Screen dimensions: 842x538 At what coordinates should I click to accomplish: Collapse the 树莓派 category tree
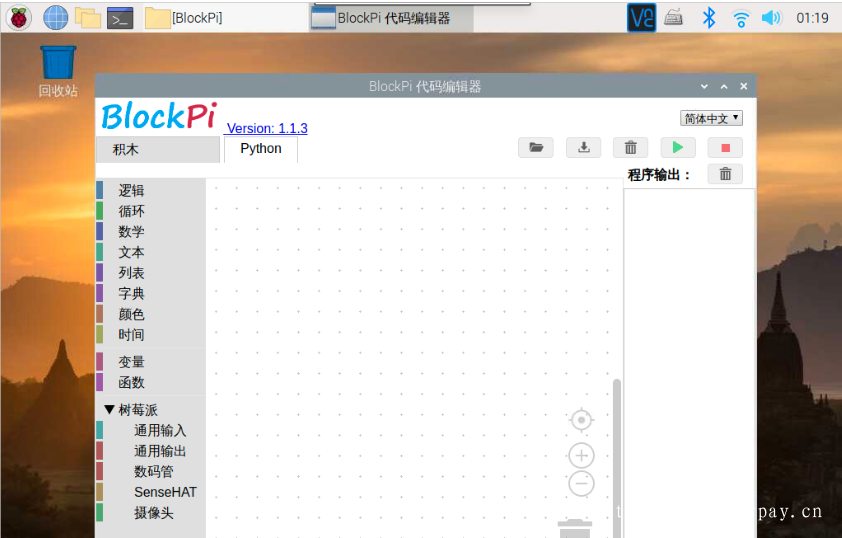[x=110, y=410]
